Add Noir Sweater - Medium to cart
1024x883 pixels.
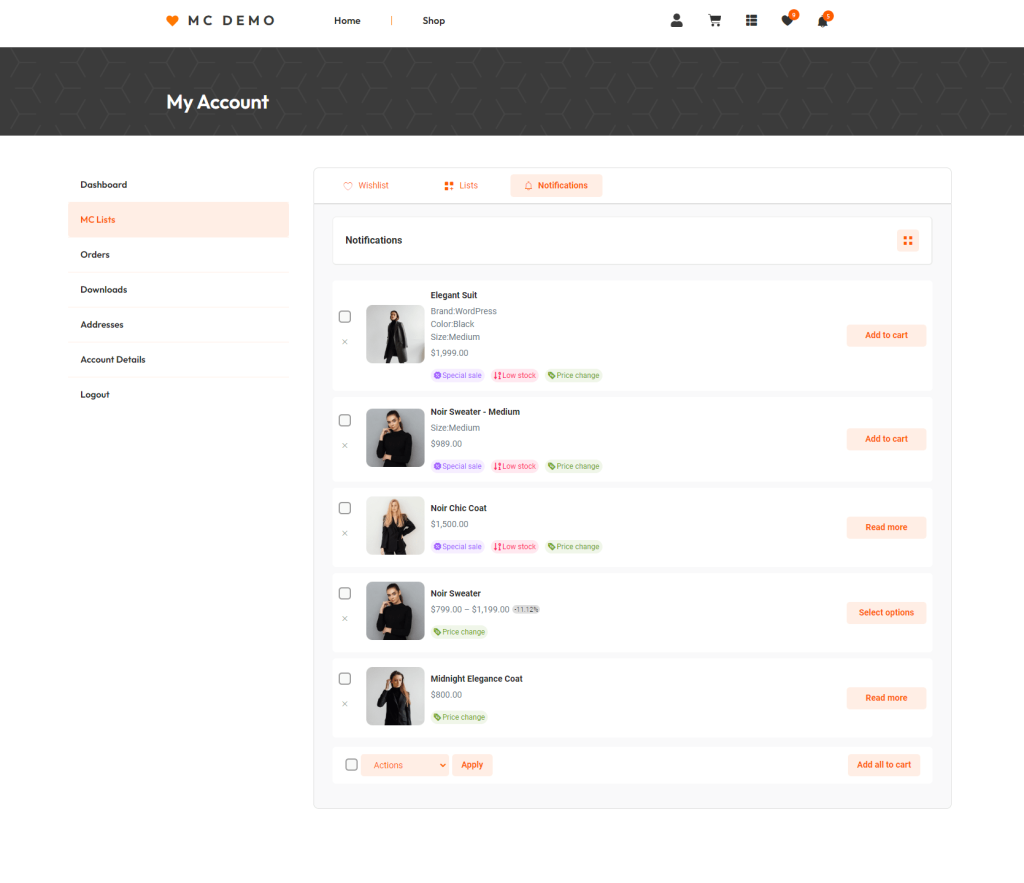pos(886,439)
